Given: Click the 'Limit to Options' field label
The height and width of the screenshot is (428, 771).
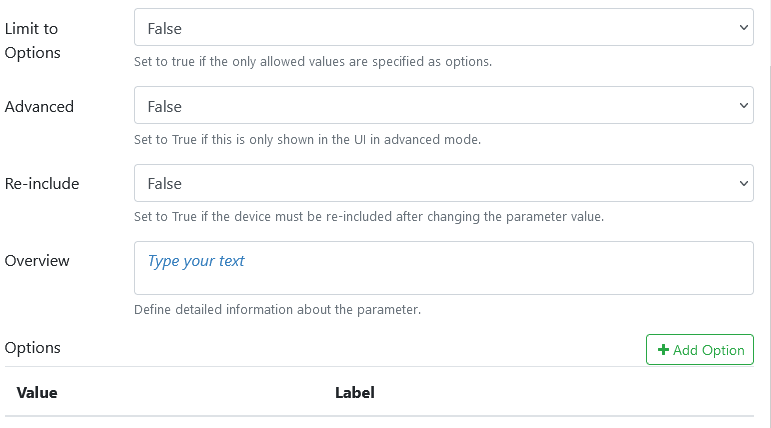Looking at the screenshot, I should coord(33,41).
